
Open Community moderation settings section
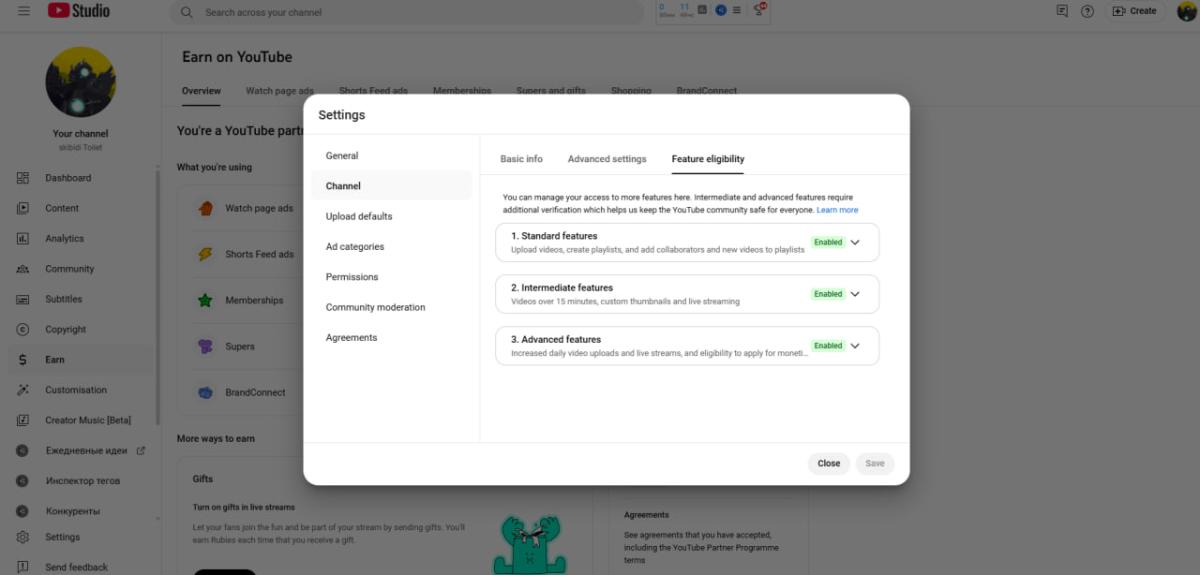pos(391,307)
